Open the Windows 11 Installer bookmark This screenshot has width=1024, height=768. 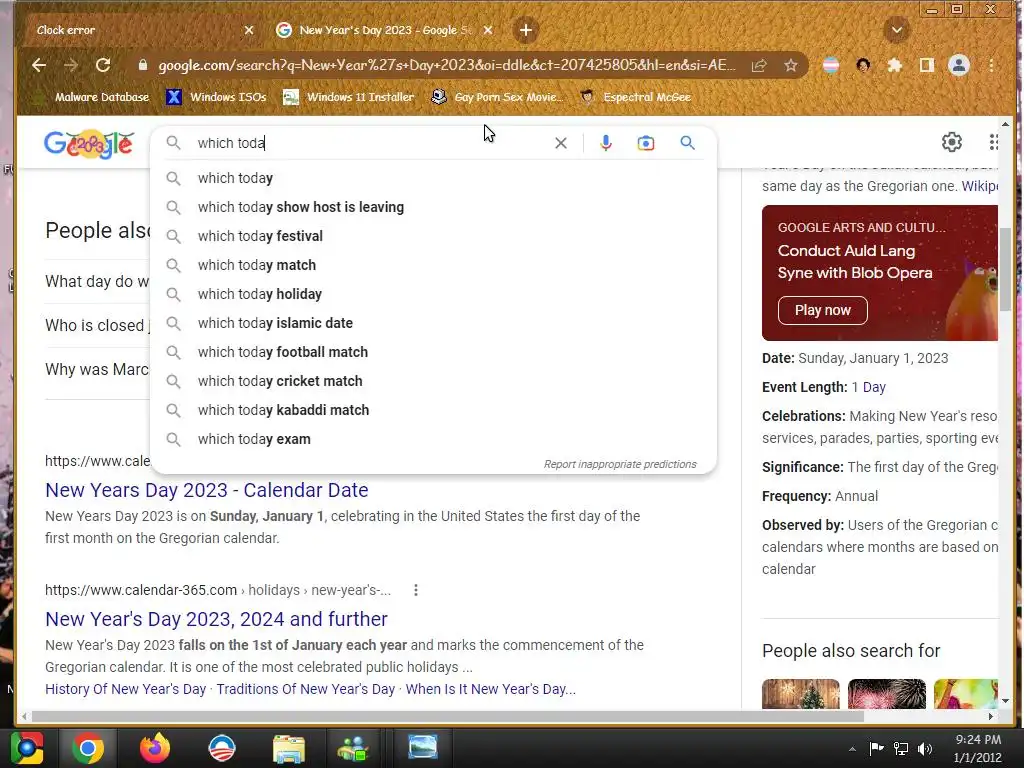tap(349, 97)
